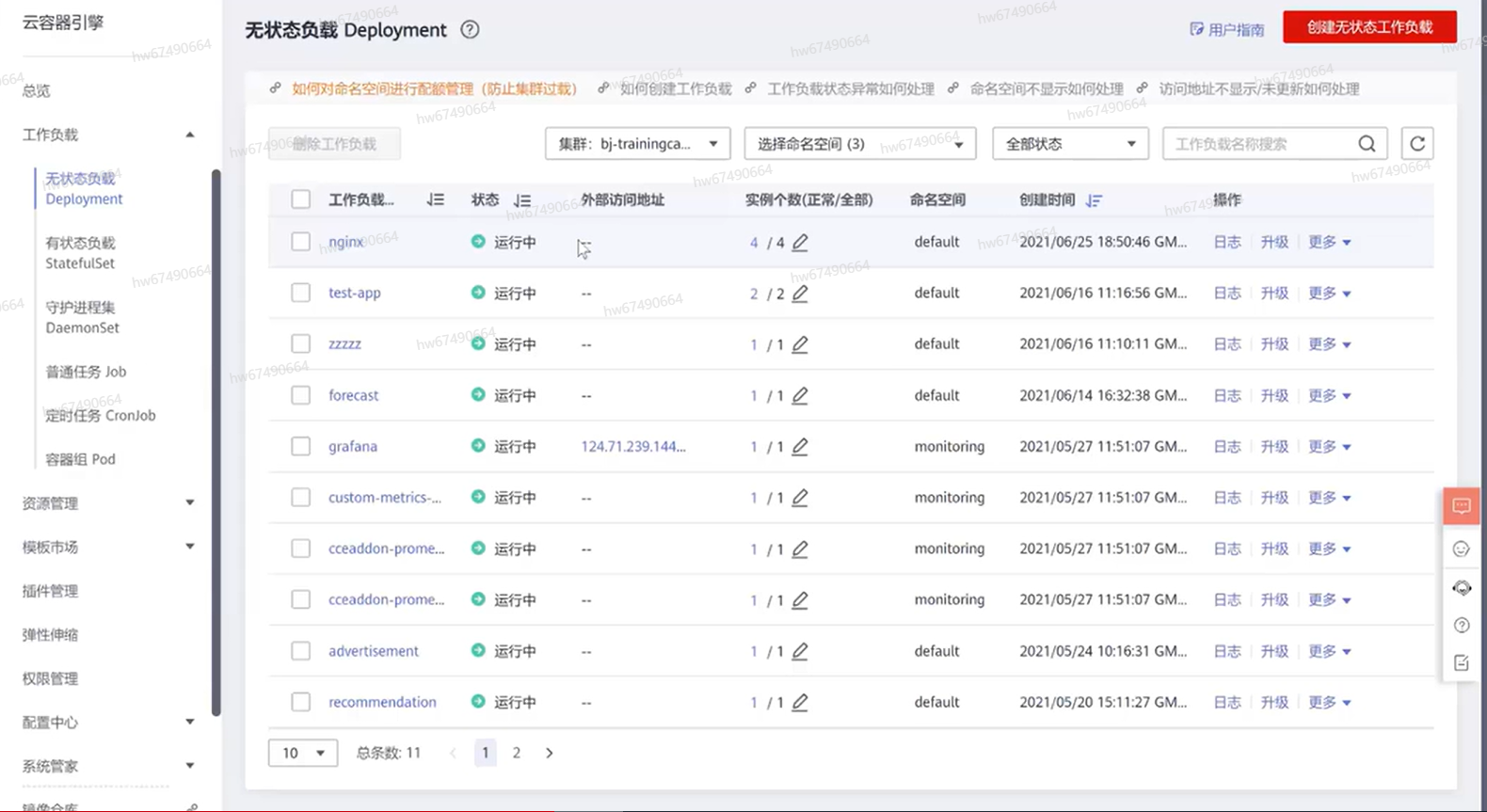The image size is (1487, 812).
Task: Select the test-app workload checkbox
Action: coord(300,293)
